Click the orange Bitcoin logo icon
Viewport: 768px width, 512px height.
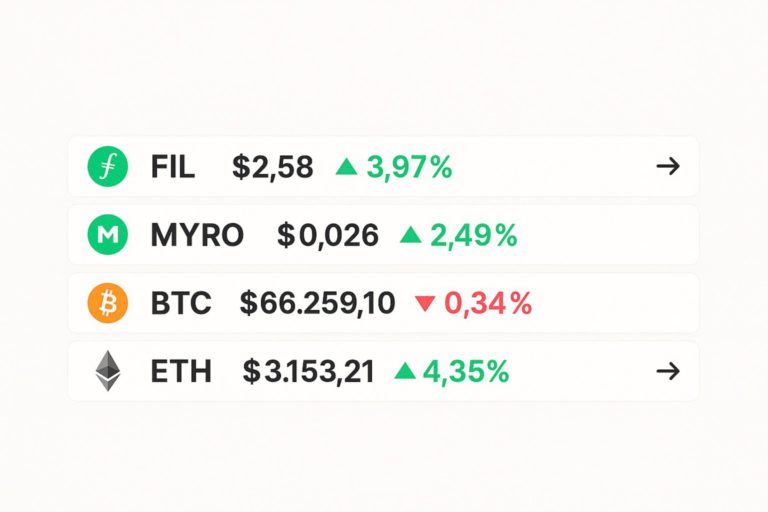coord(108,303)
